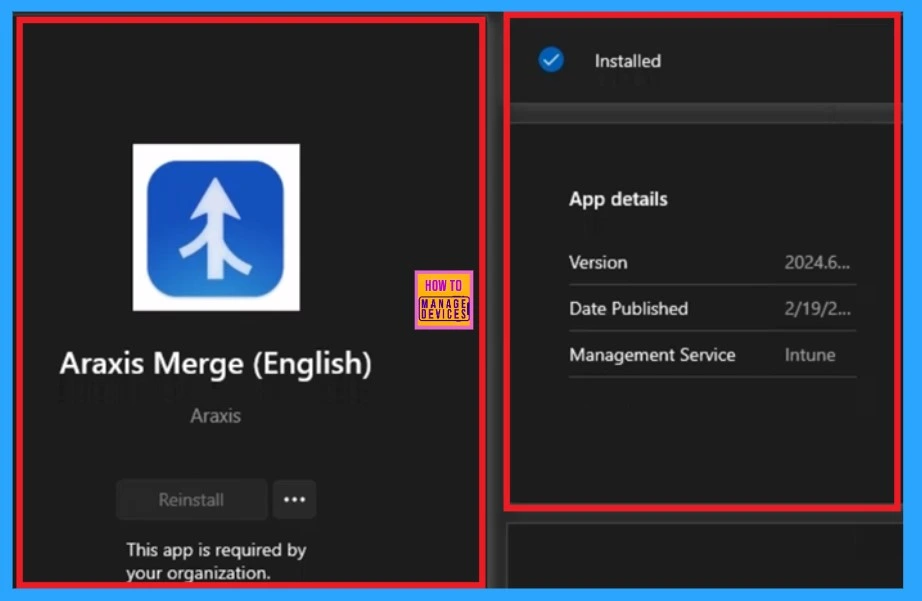Click the Araxis Merge app icon
The height and width of the screenshot is (601, 922).
tap(216, 227)
